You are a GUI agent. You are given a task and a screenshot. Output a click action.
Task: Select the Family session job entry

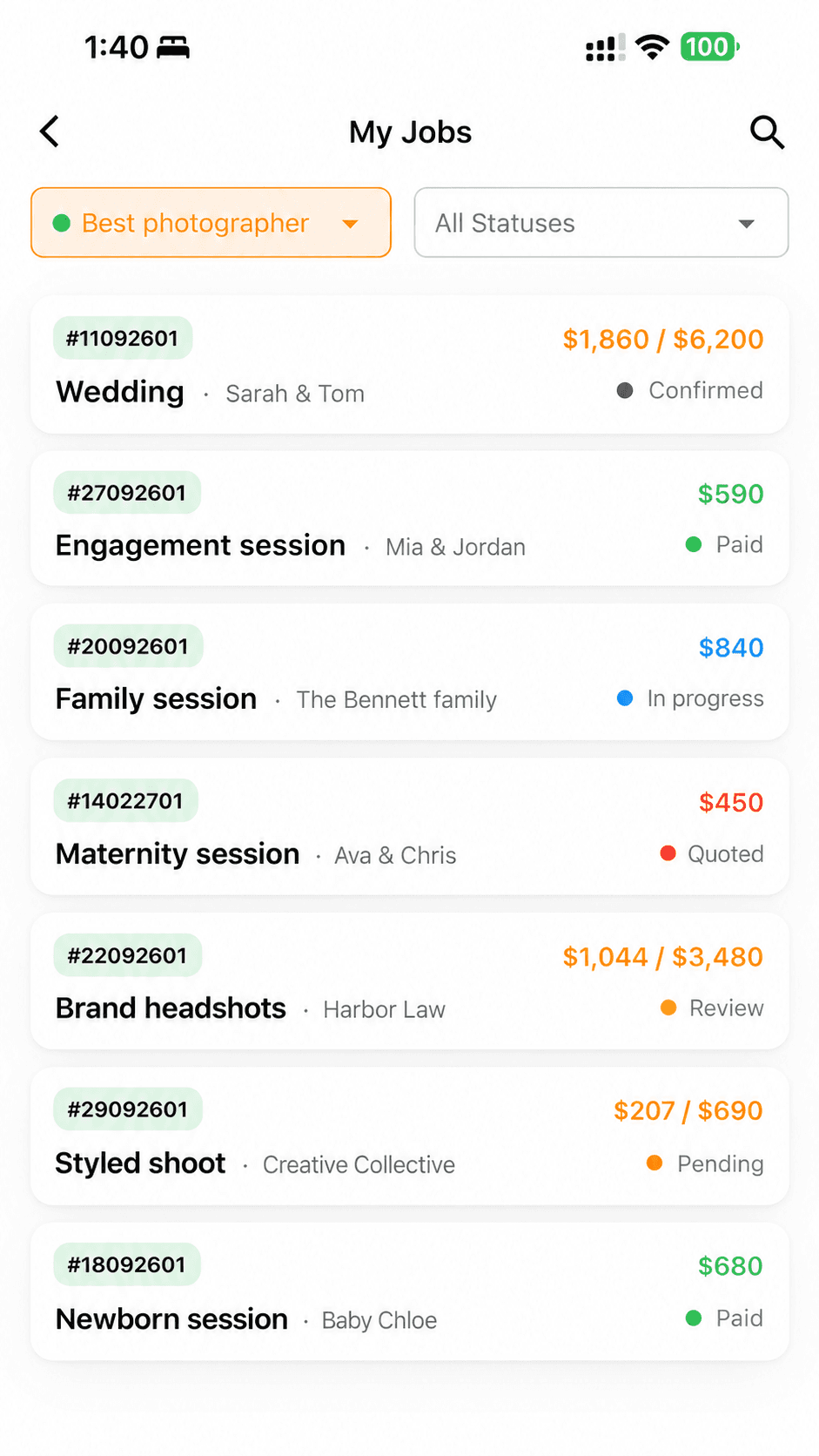(410, 672)
